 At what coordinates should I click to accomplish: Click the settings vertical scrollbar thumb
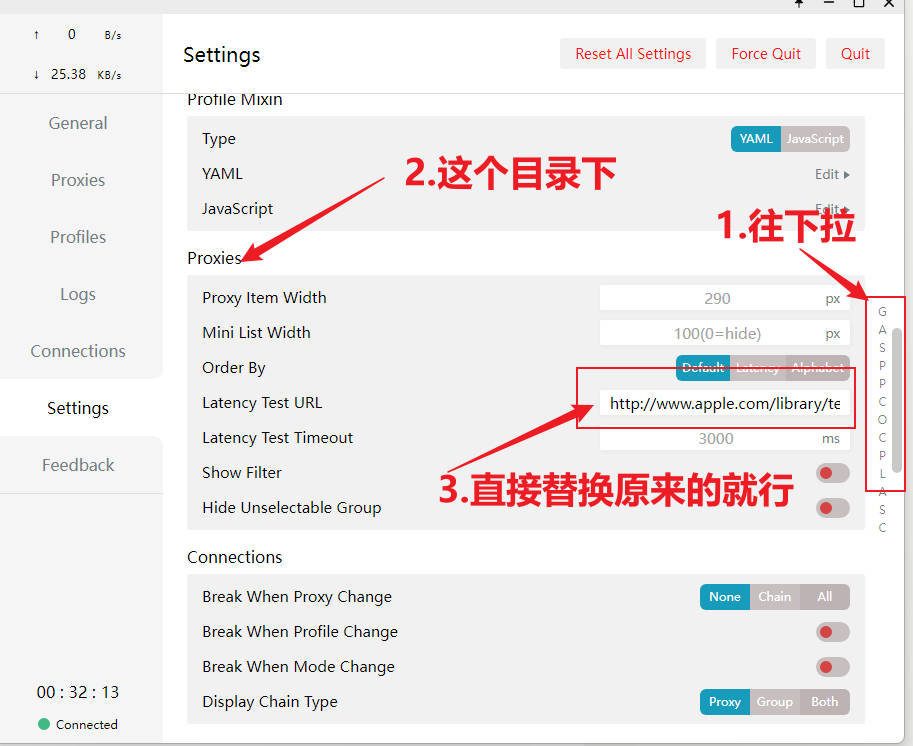click(x=897, y=400)
